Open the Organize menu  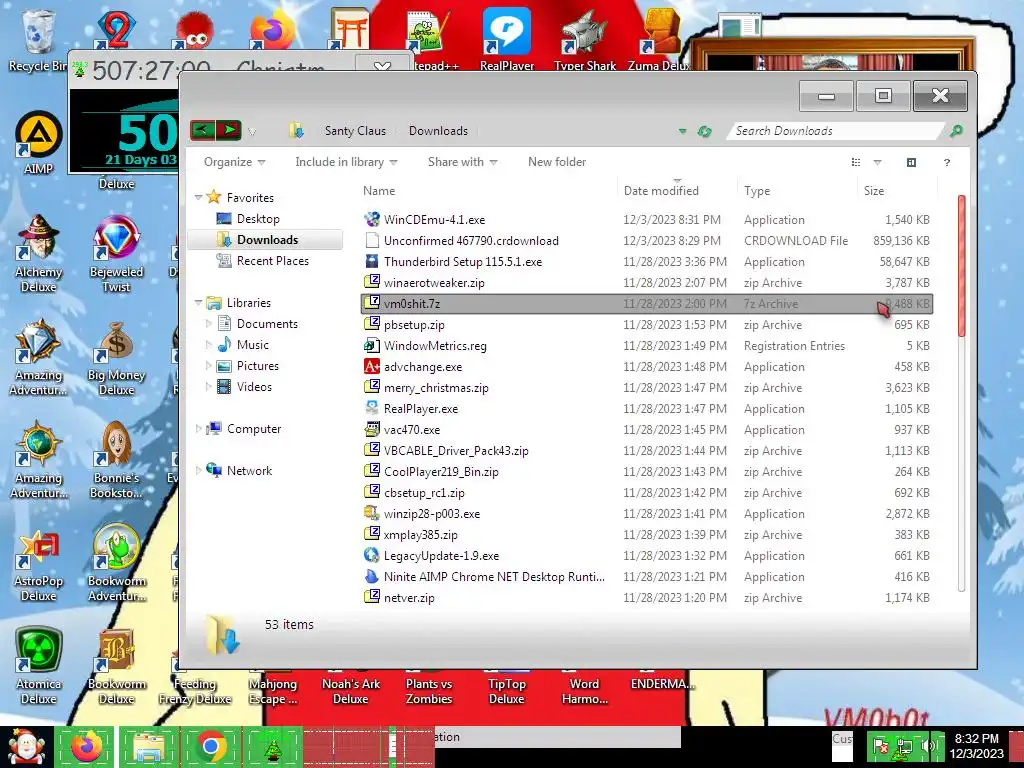click(234, 162)
